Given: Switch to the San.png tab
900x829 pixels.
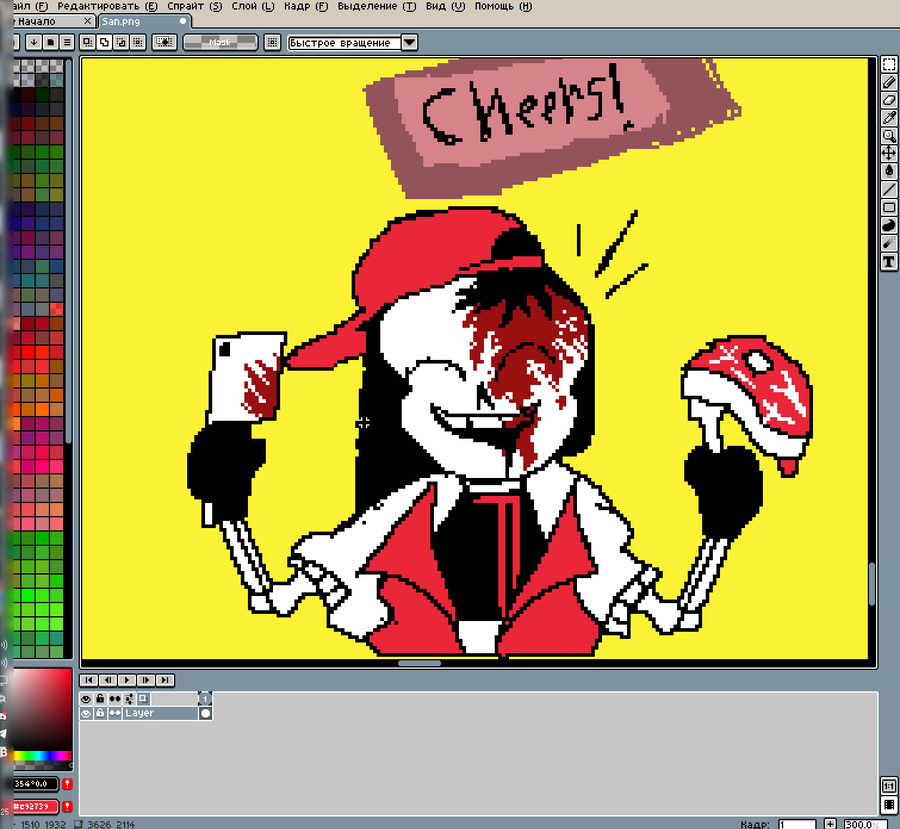Looking at the screenshot, I should [x=143, y=21].
